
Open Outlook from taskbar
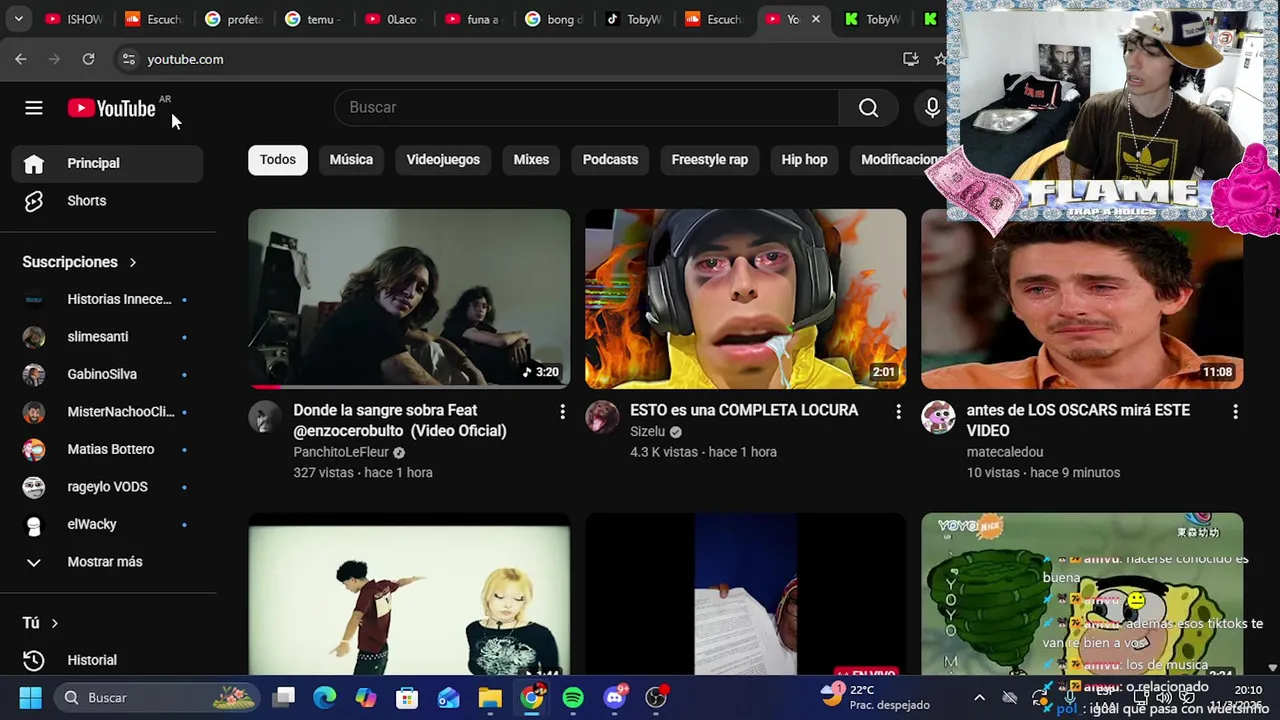[x=448, y=697]
